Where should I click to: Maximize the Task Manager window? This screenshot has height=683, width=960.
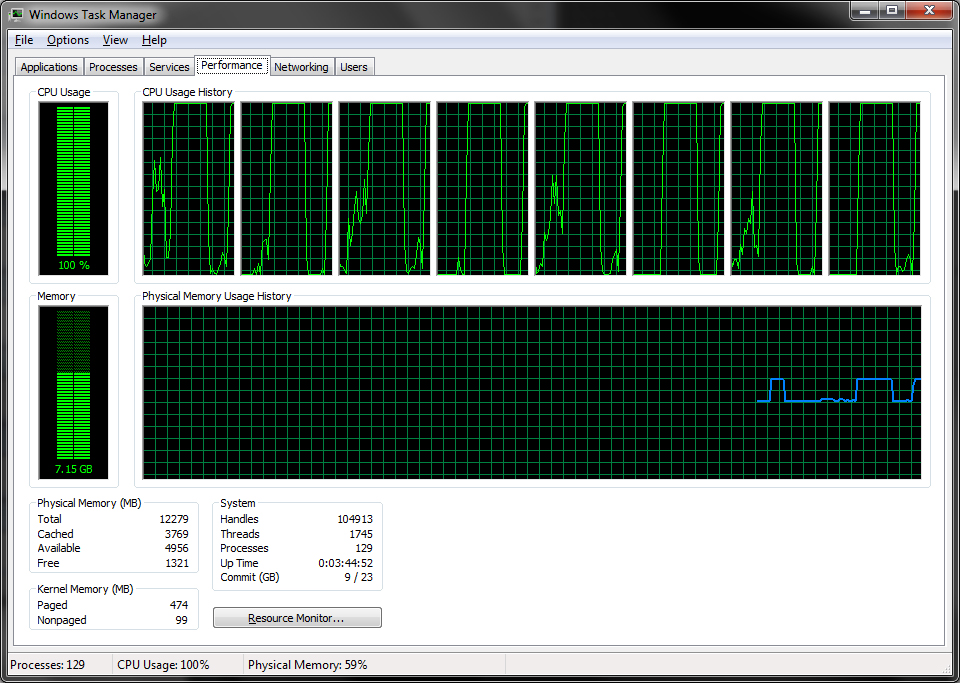click(892, 10)
